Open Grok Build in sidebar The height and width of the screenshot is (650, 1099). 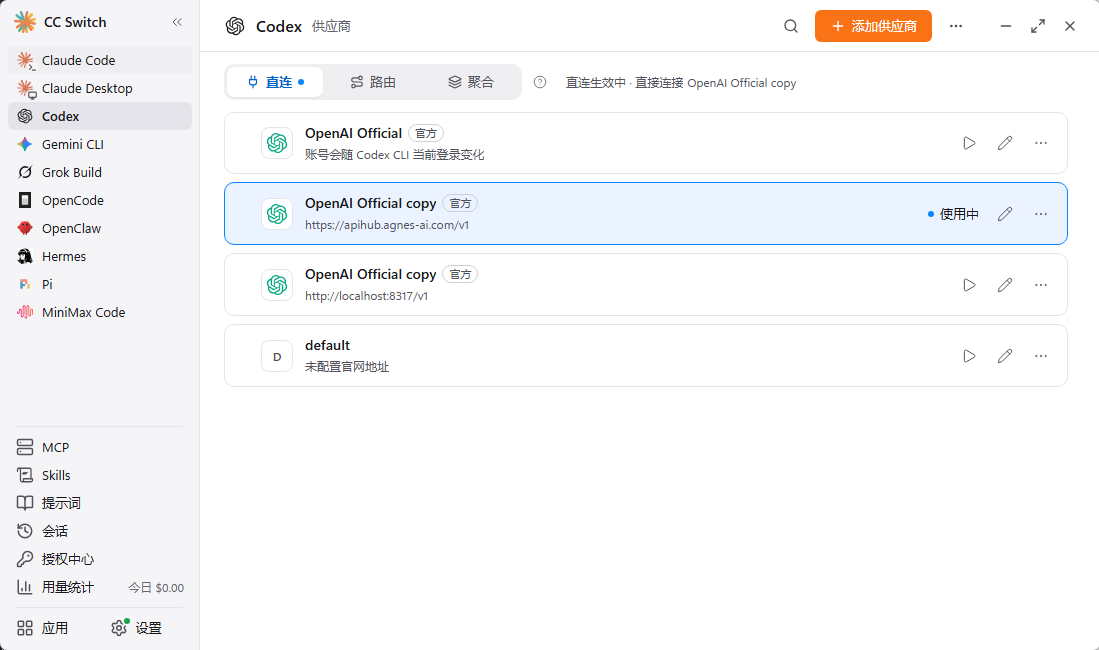pos(100,172)
